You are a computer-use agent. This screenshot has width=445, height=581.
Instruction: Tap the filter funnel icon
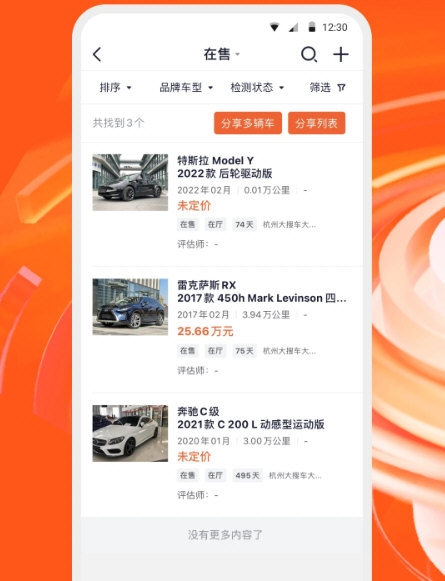[x=341, y=87]
